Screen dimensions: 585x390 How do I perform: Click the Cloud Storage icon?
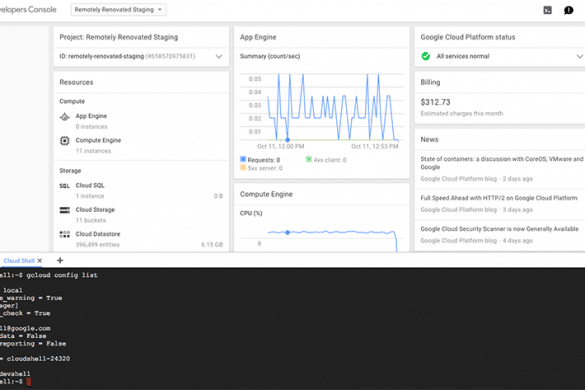[x=65, y=210]
